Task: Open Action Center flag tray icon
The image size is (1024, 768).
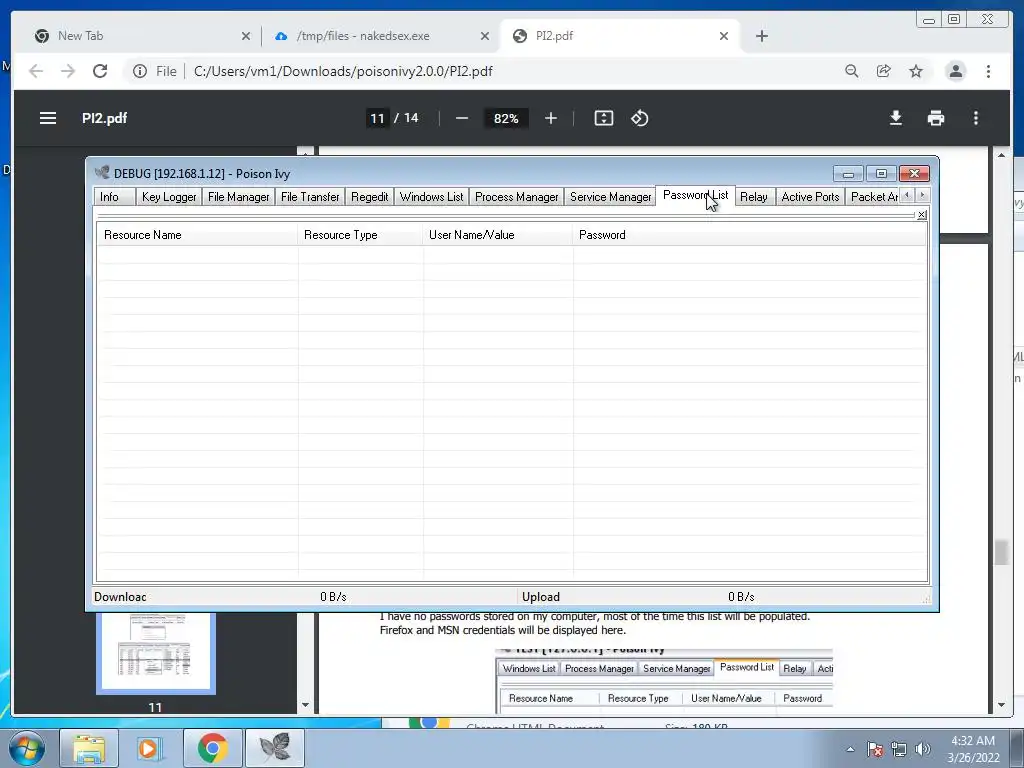Action: click(874, 749)
